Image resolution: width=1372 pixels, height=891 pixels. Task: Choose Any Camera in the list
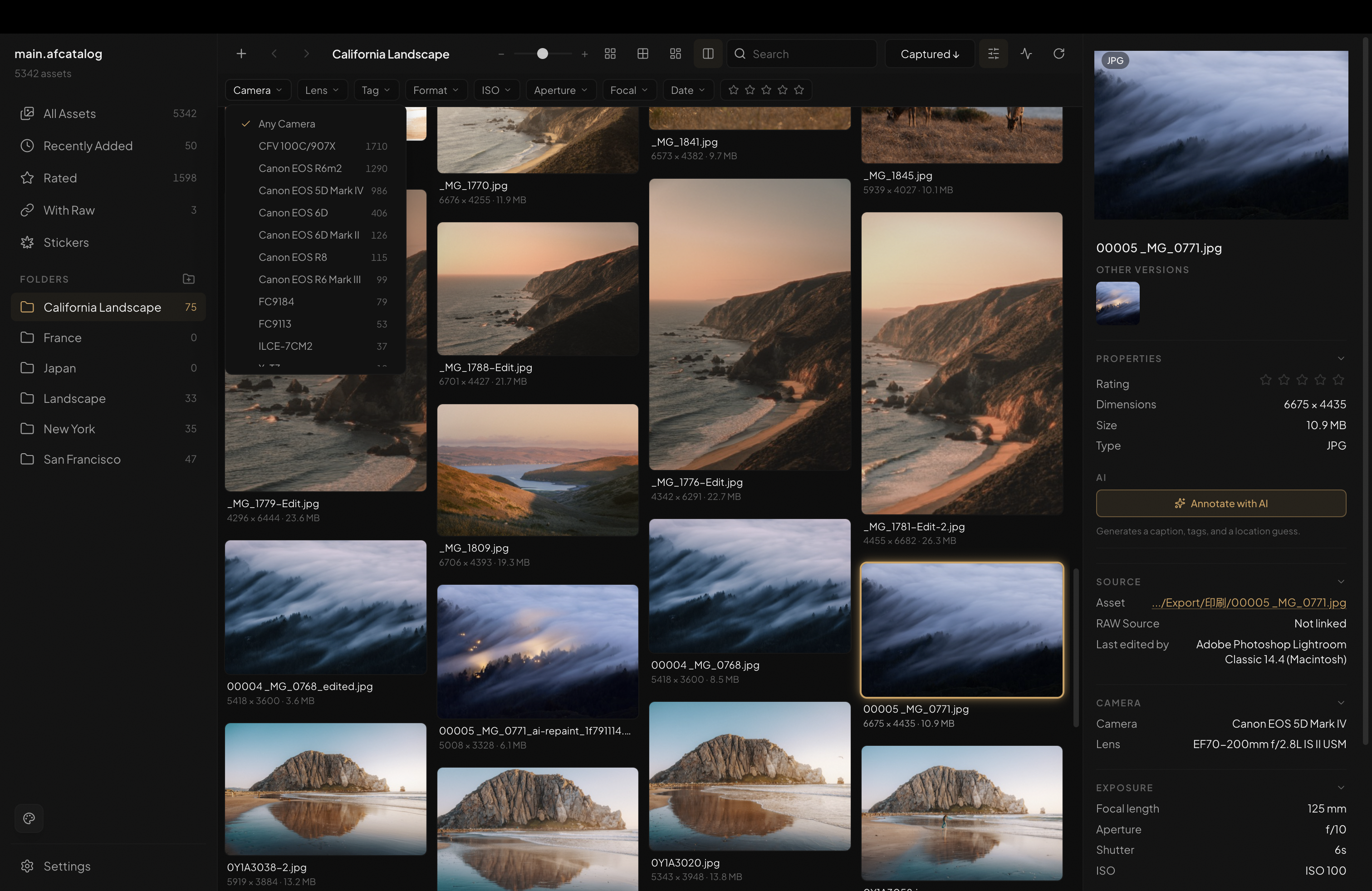pos(315,124)
